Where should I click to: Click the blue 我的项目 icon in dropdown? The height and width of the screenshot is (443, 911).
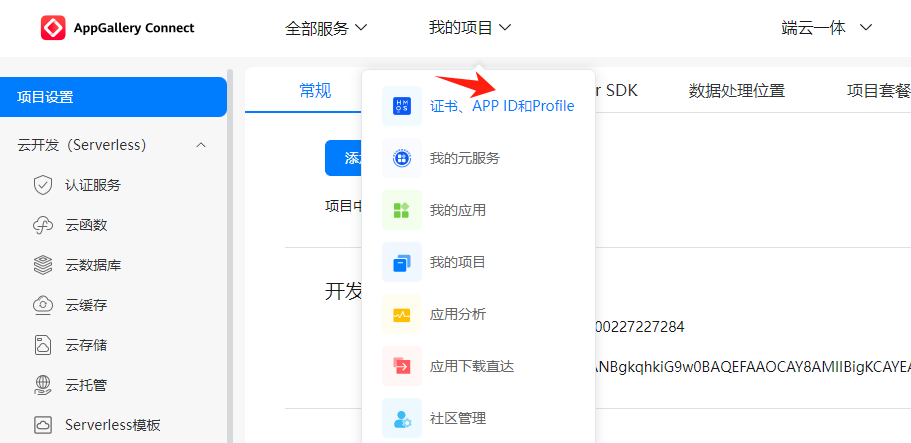(x=402, y=262)
